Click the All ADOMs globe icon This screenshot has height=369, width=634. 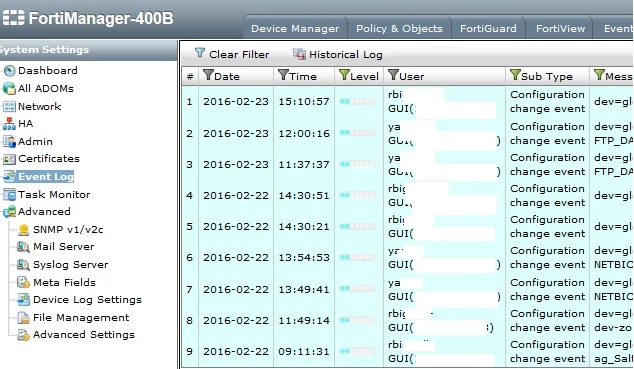coord(9,89)
